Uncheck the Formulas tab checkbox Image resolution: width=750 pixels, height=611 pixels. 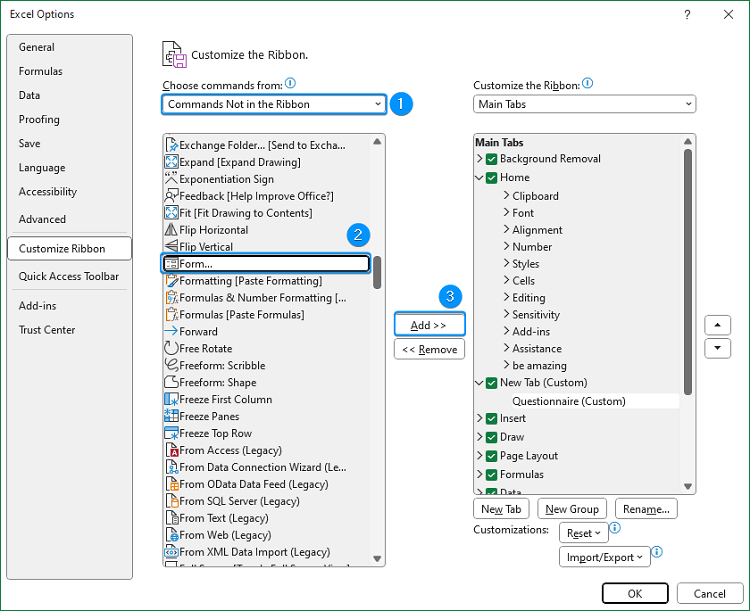[x=491, y=475]
